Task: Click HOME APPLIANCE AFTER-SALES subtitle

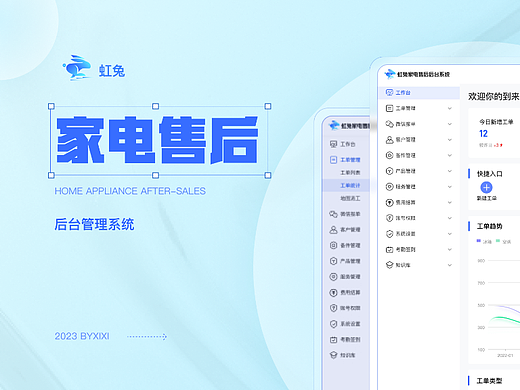Action: pos(130,191)
